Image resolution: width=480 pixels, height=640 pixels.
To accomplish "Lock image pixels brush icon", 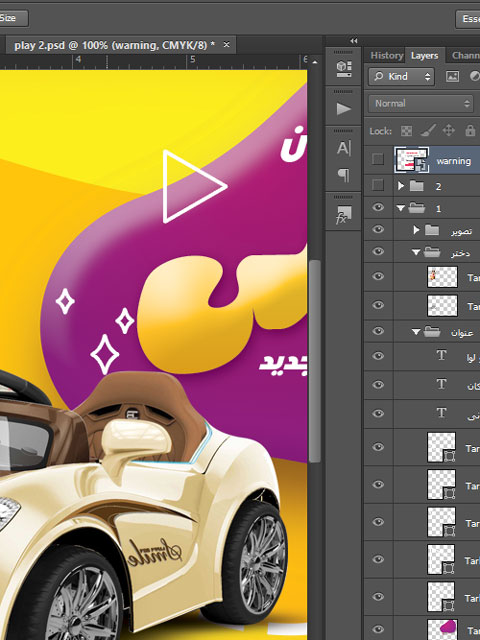I will tap(427, 131).
